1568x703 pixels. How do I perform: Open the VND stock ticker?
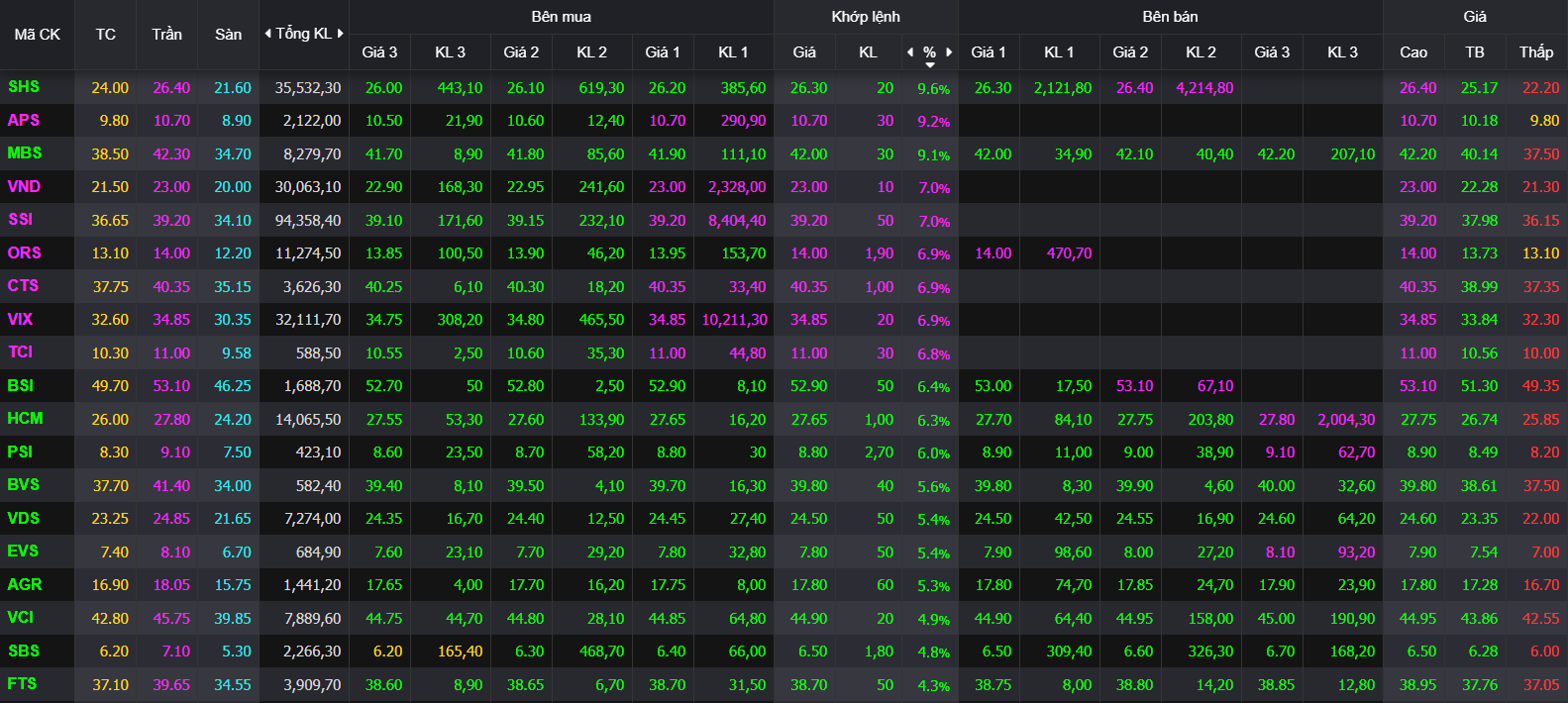coord(25,186)
